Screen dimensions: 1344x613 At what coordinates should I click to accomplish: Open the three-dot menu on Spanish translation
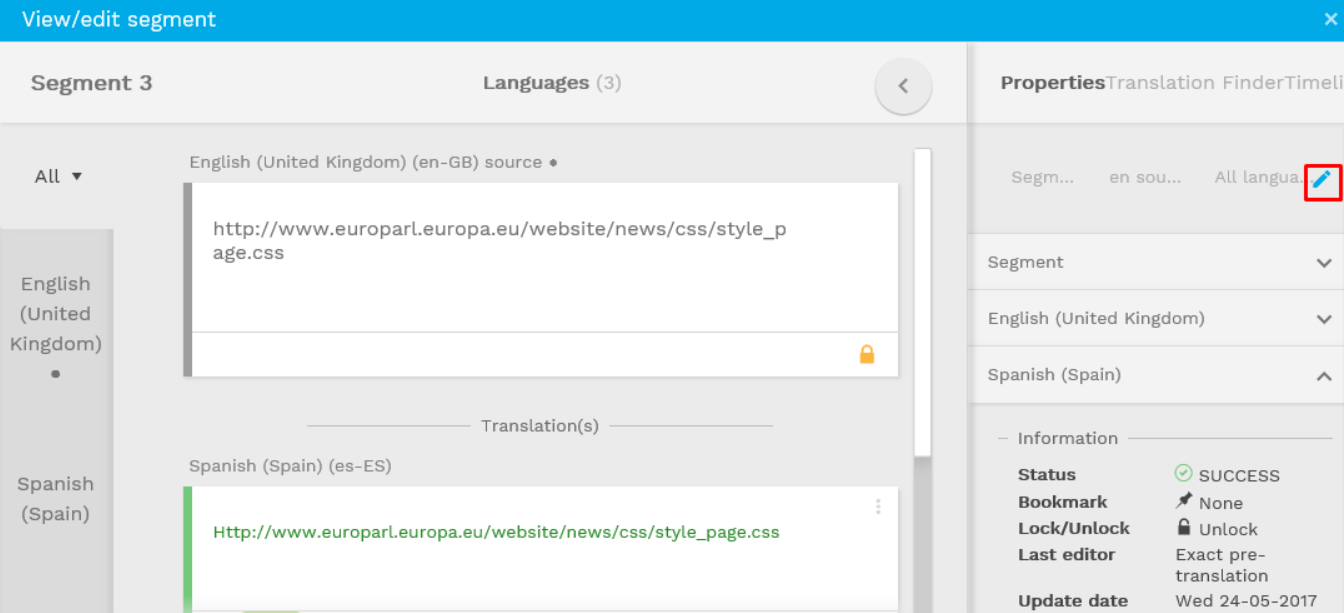[878, 507]
